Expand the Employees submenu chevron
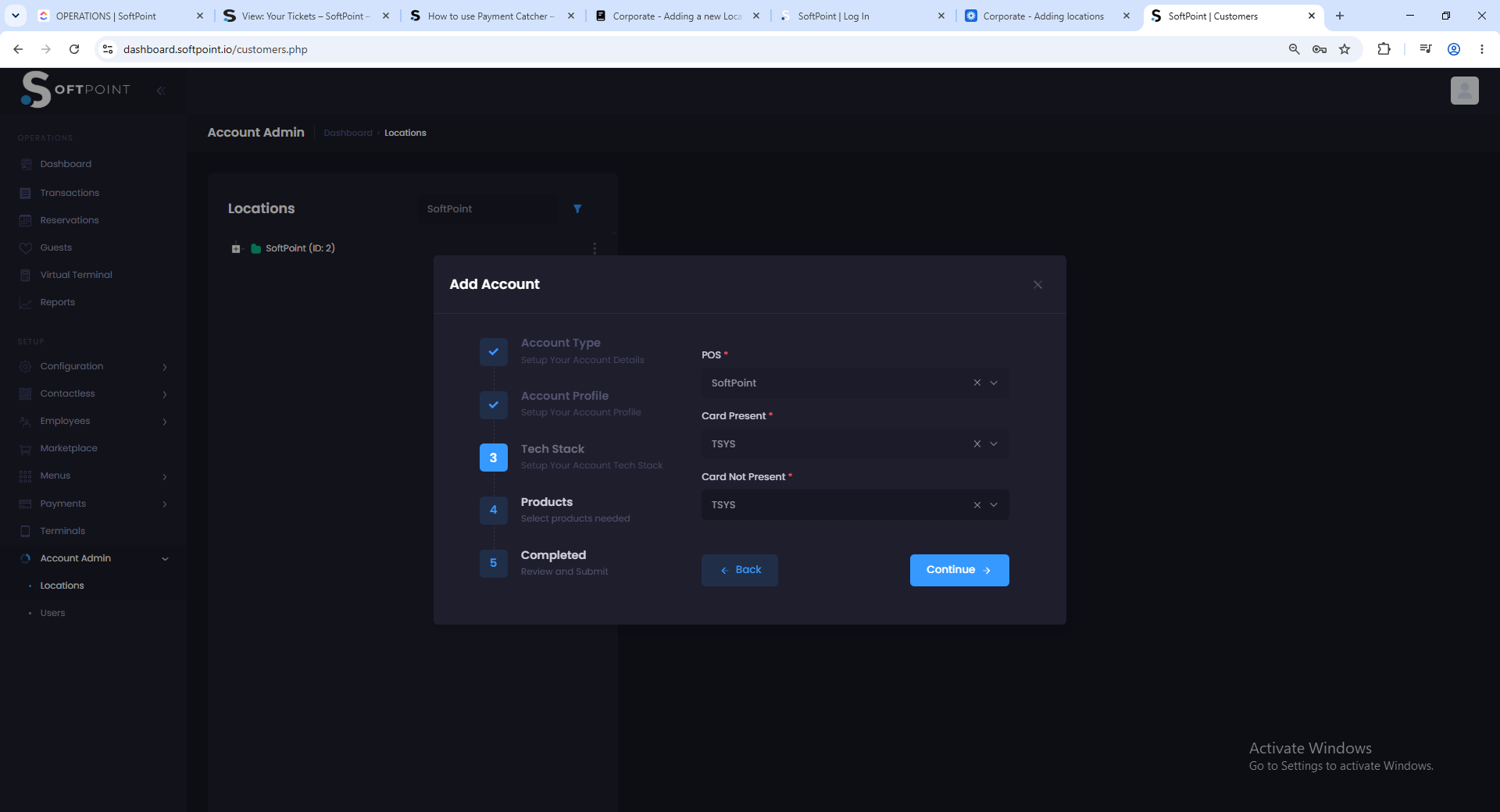1500x812 pixels. tap(165, 422)
